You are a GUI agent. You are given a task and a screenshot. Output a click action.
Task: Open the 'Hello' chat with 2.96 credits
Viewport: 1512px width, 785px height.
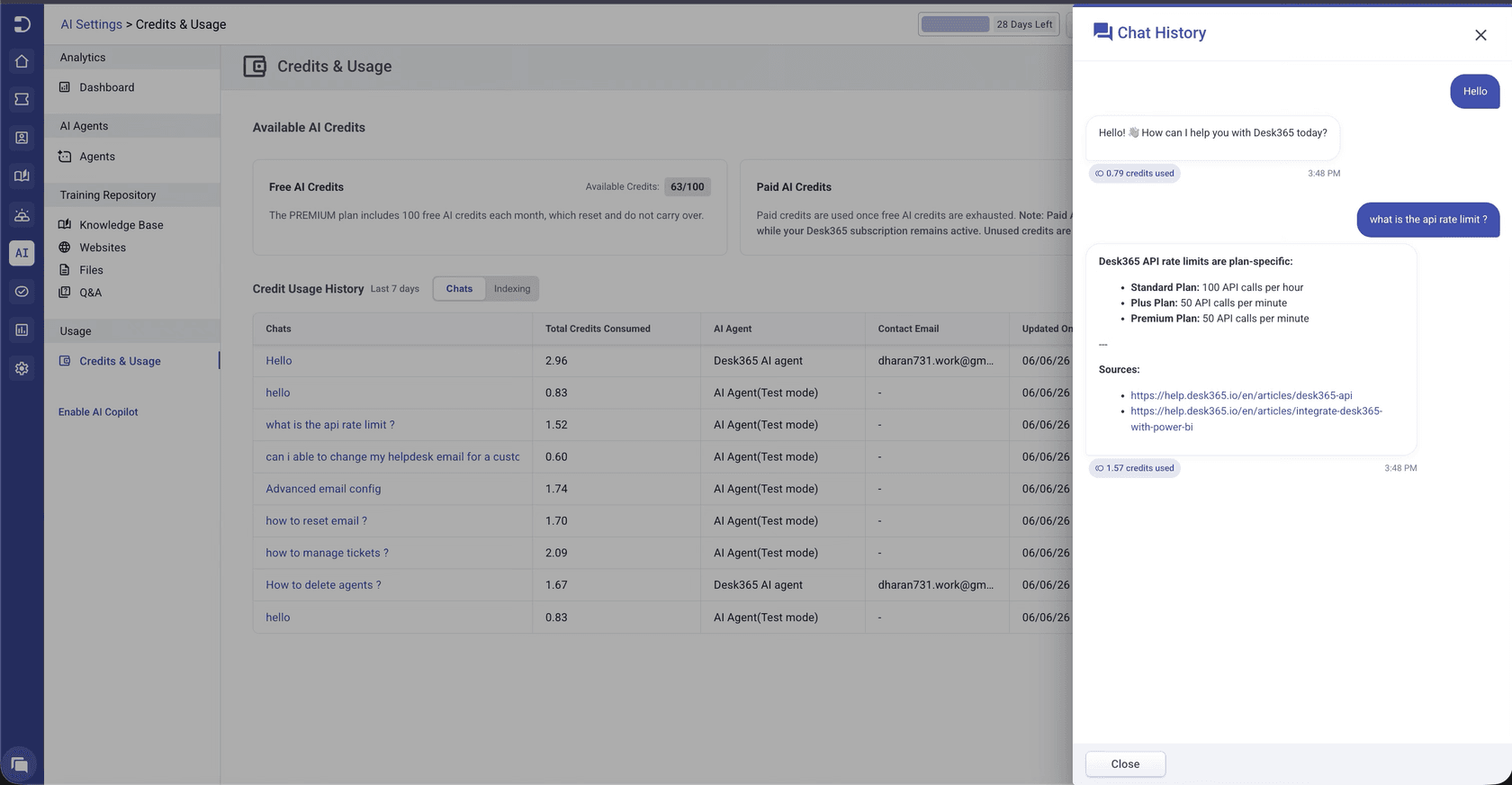(x=279, y=361)
